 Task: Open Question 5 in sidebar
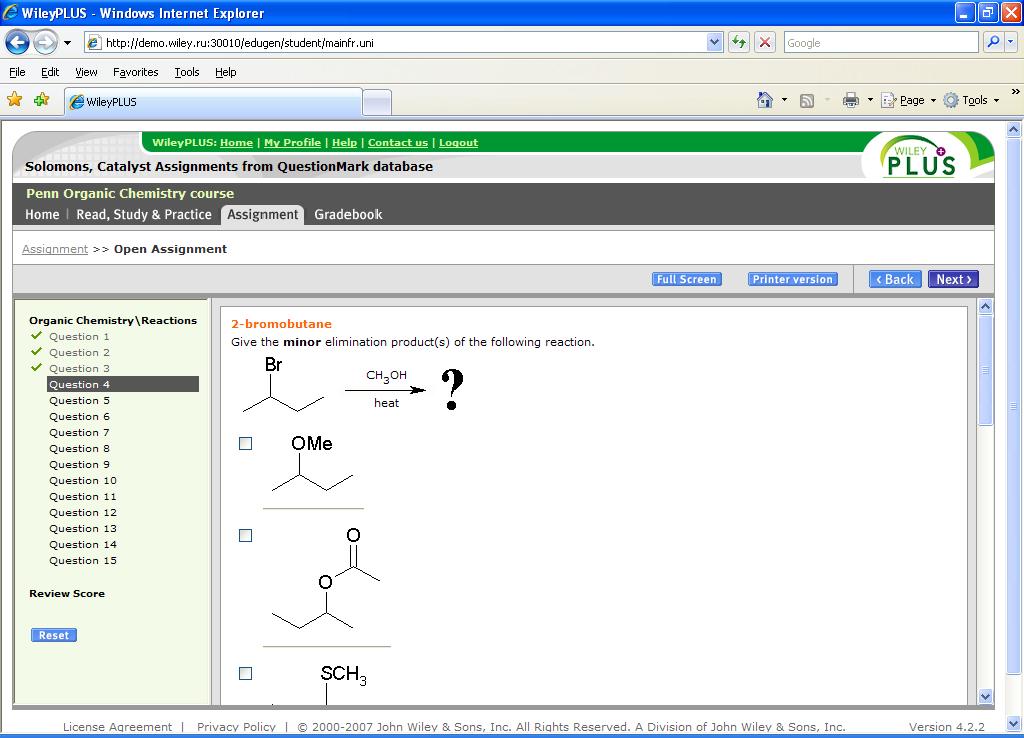pos(79,400)
